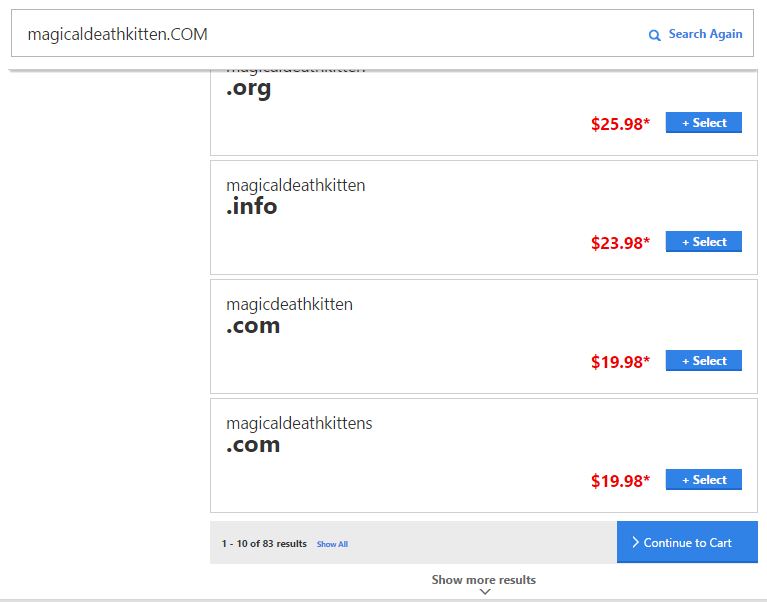The height and width of the screenshot is (602, 767).
Task: Select the magicaldeathkittens.com domain
Action: (703, 480)
